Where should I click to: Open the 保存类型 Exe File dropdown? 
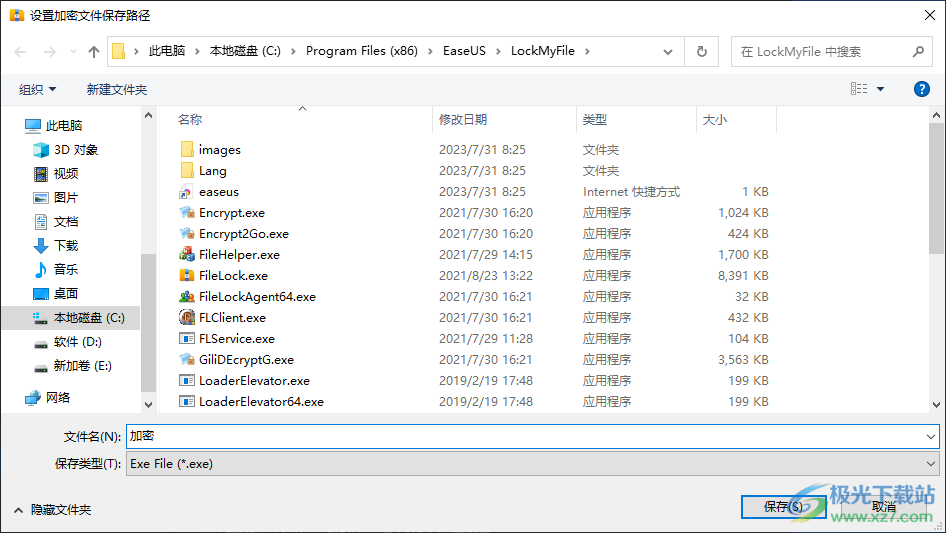tap(930, 464)
